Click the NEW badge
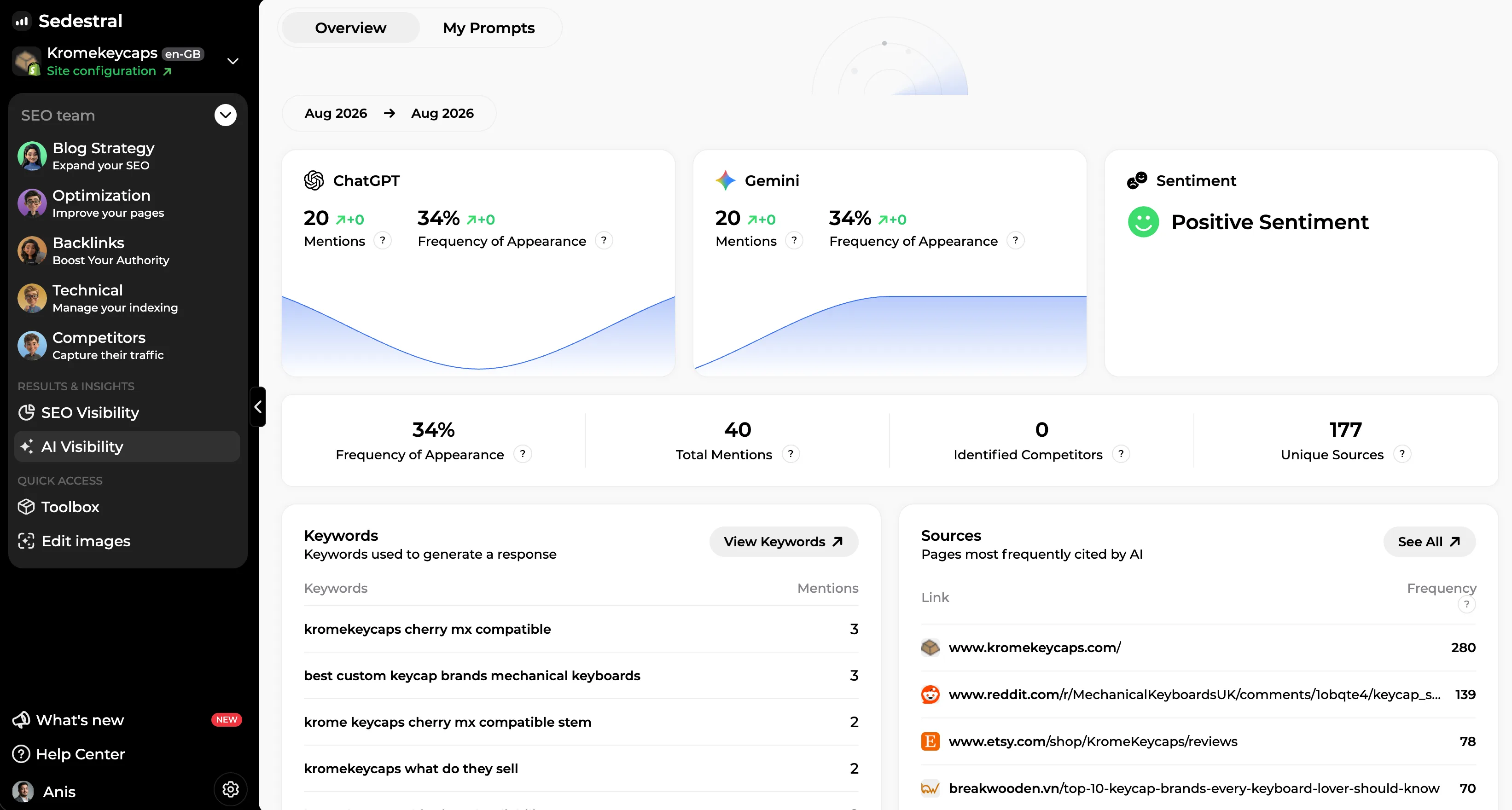Viewport: 1512px width, 810px height. 227,720
